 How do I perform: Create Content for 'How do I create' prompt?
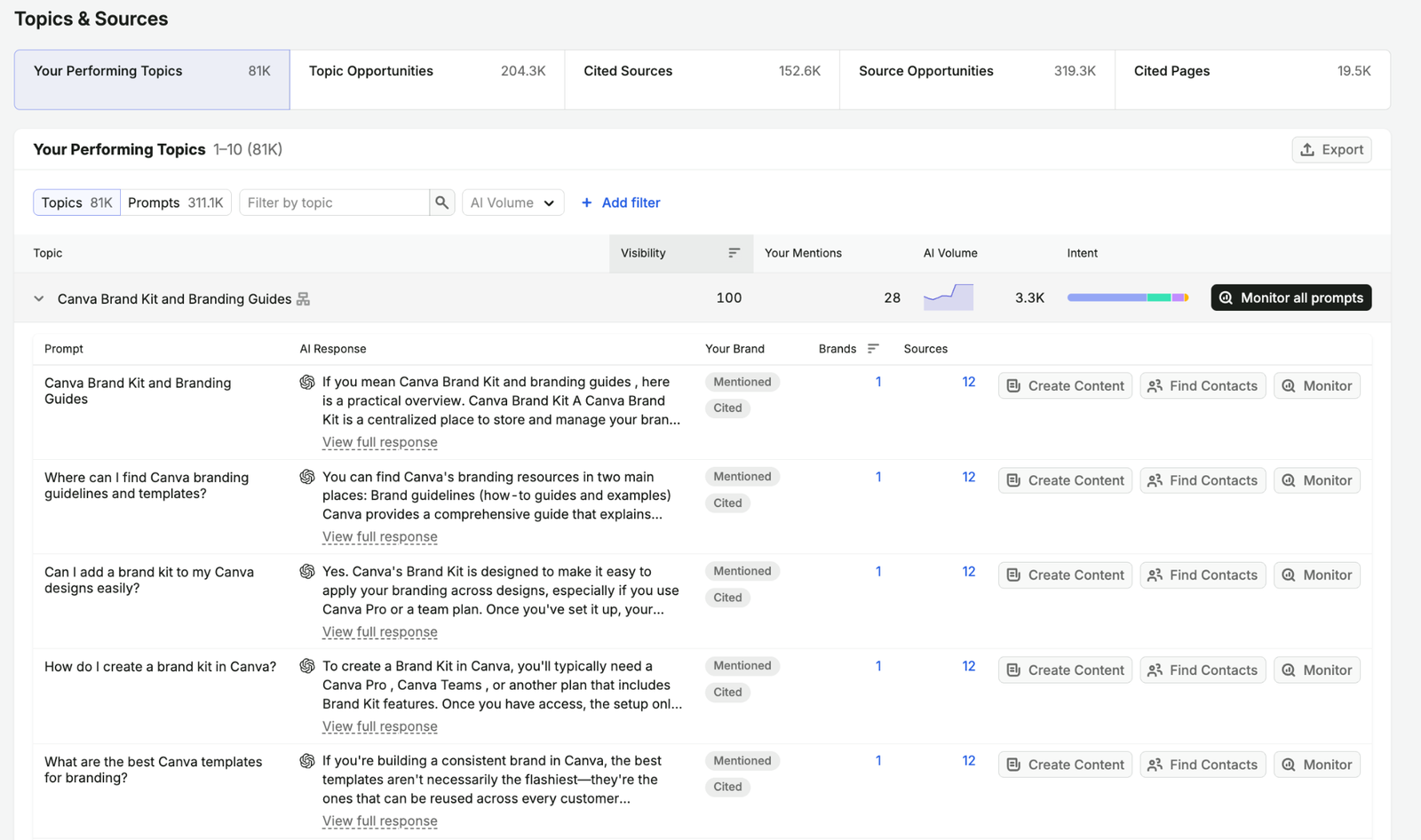coord(1065,670)
